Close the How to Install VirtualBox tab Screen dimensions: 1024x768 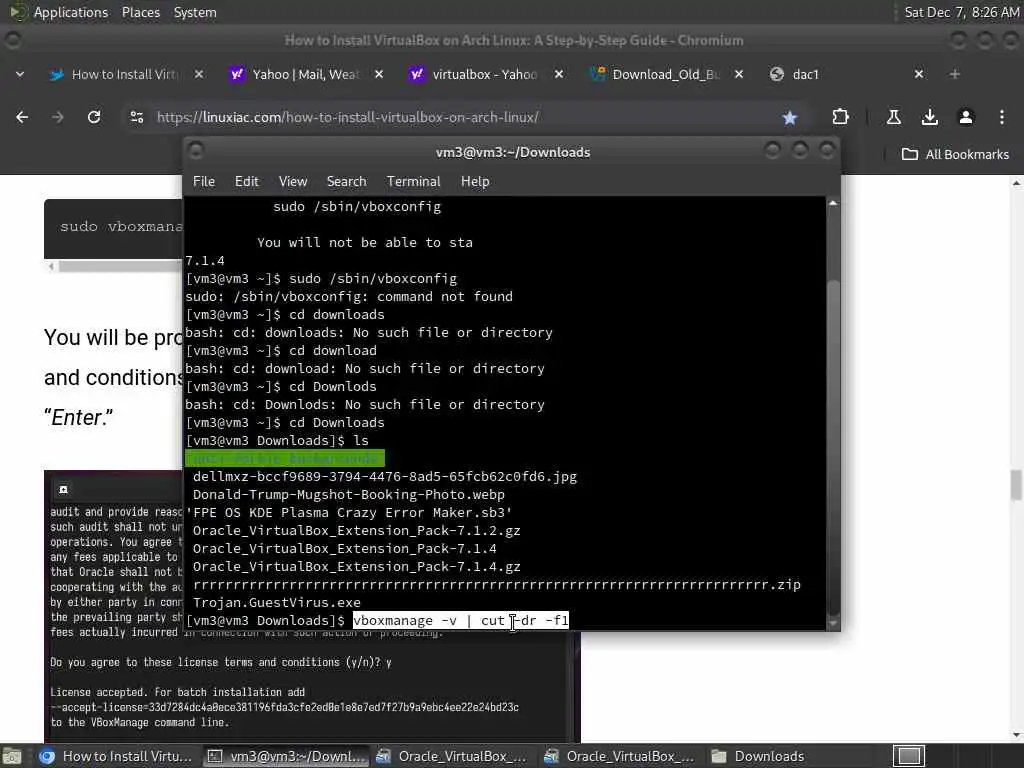pos(199,74)
